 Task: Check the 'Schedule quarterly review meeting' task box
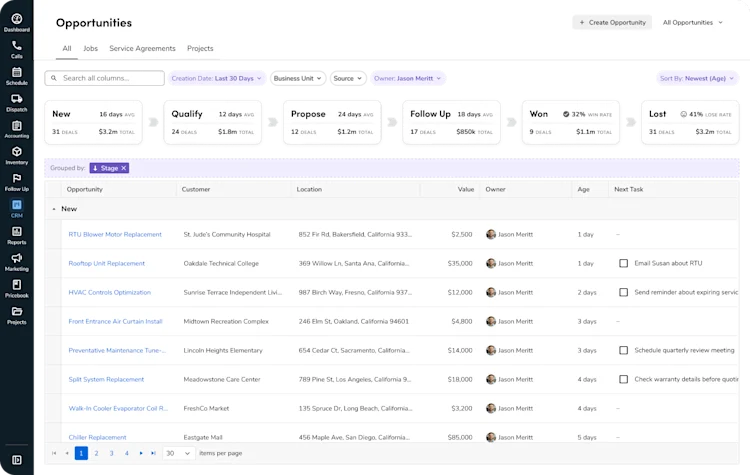(x=623, y=350)
